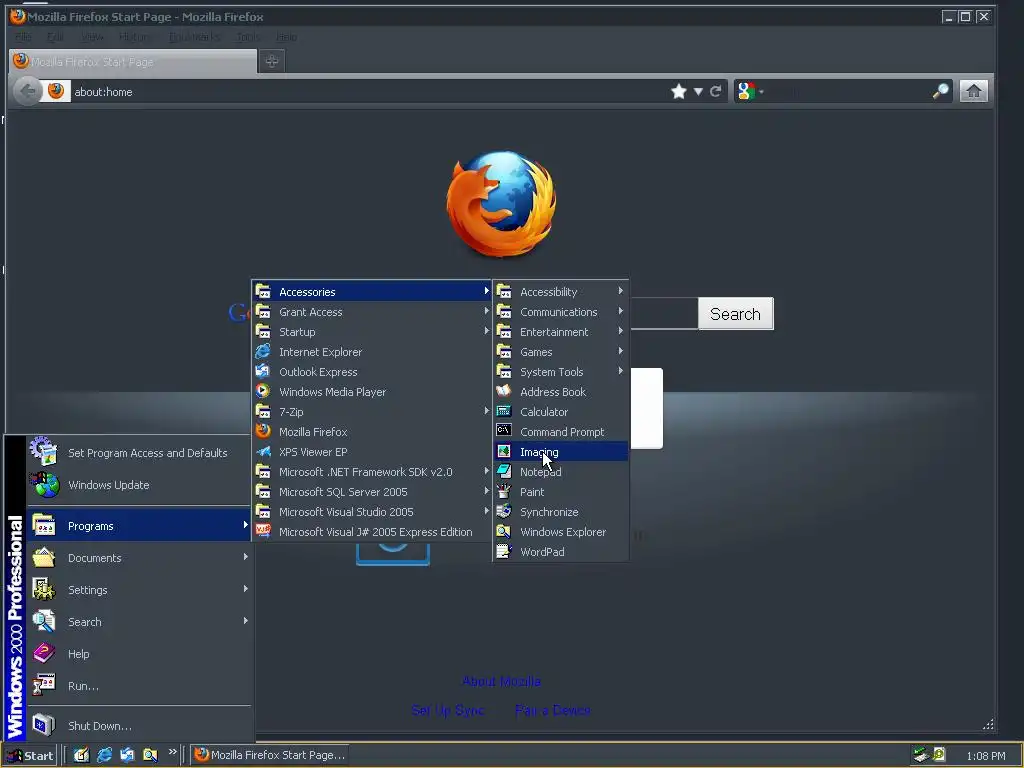Expand Microsoft .NET Framework SDK v2.0 submenu
This screenshot has width=1024, height=768.
[372, 472]
